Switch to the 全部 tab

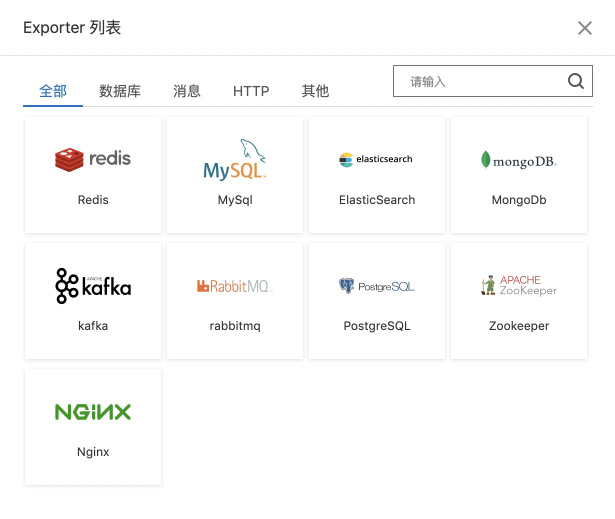(53, 91)
